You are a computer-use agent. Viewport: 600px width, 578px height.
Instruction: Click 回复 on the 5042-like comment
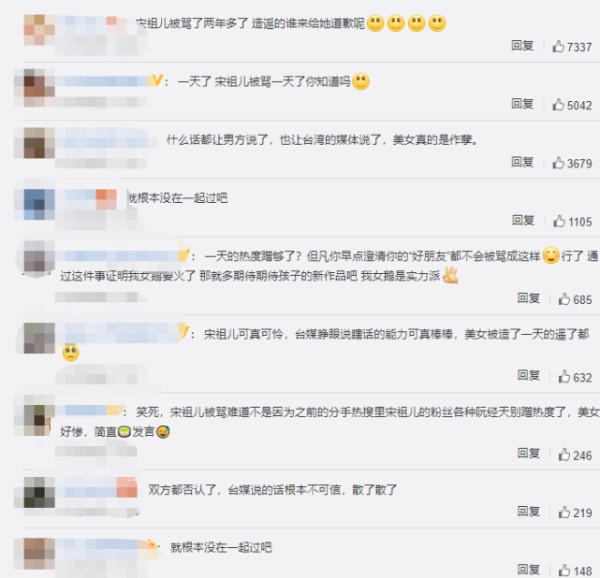point(522,104)
